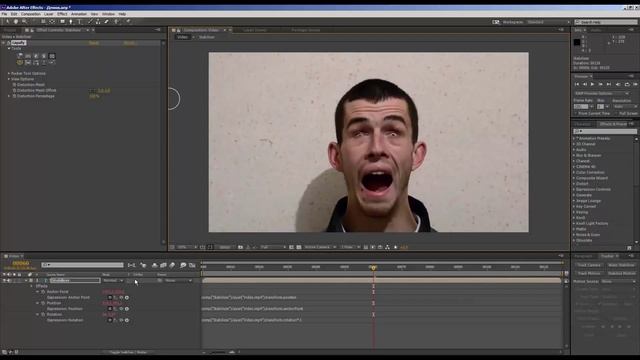Click the current time indicator marker
Screen dimensions: 640x360
(x=373, y=268)
